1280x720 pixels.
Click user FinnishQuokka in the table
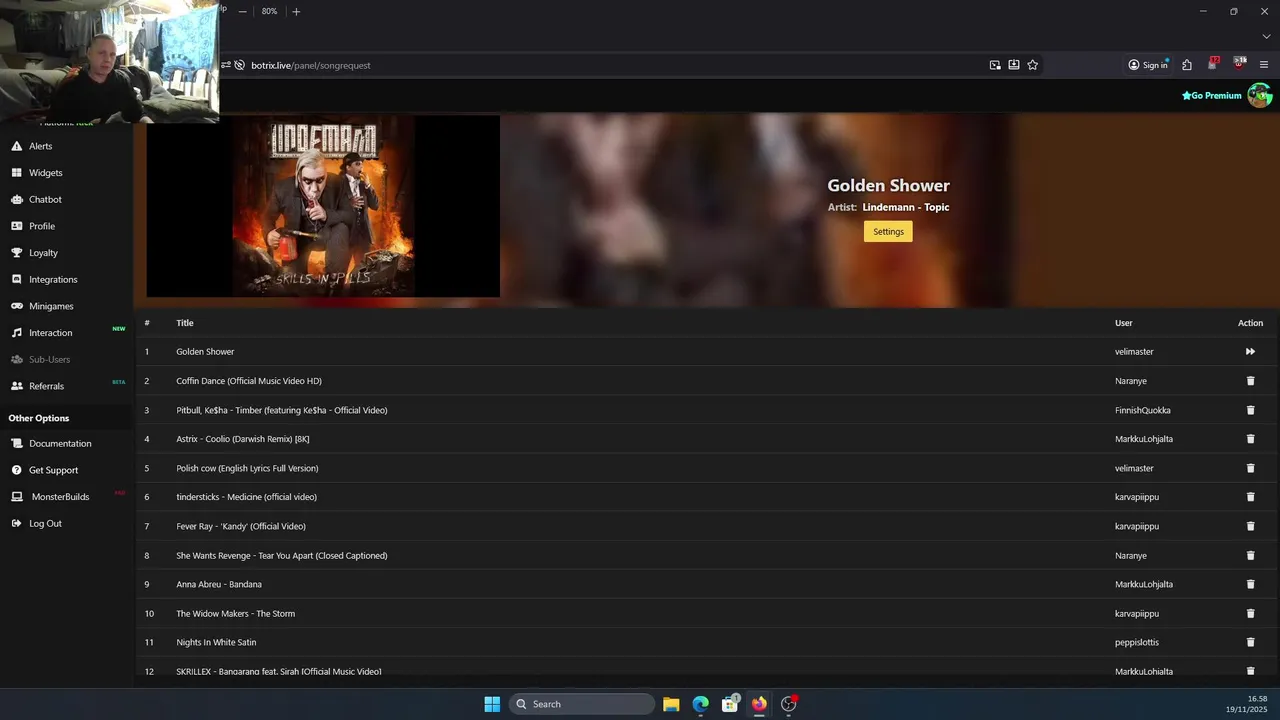tap(1143, 410)
